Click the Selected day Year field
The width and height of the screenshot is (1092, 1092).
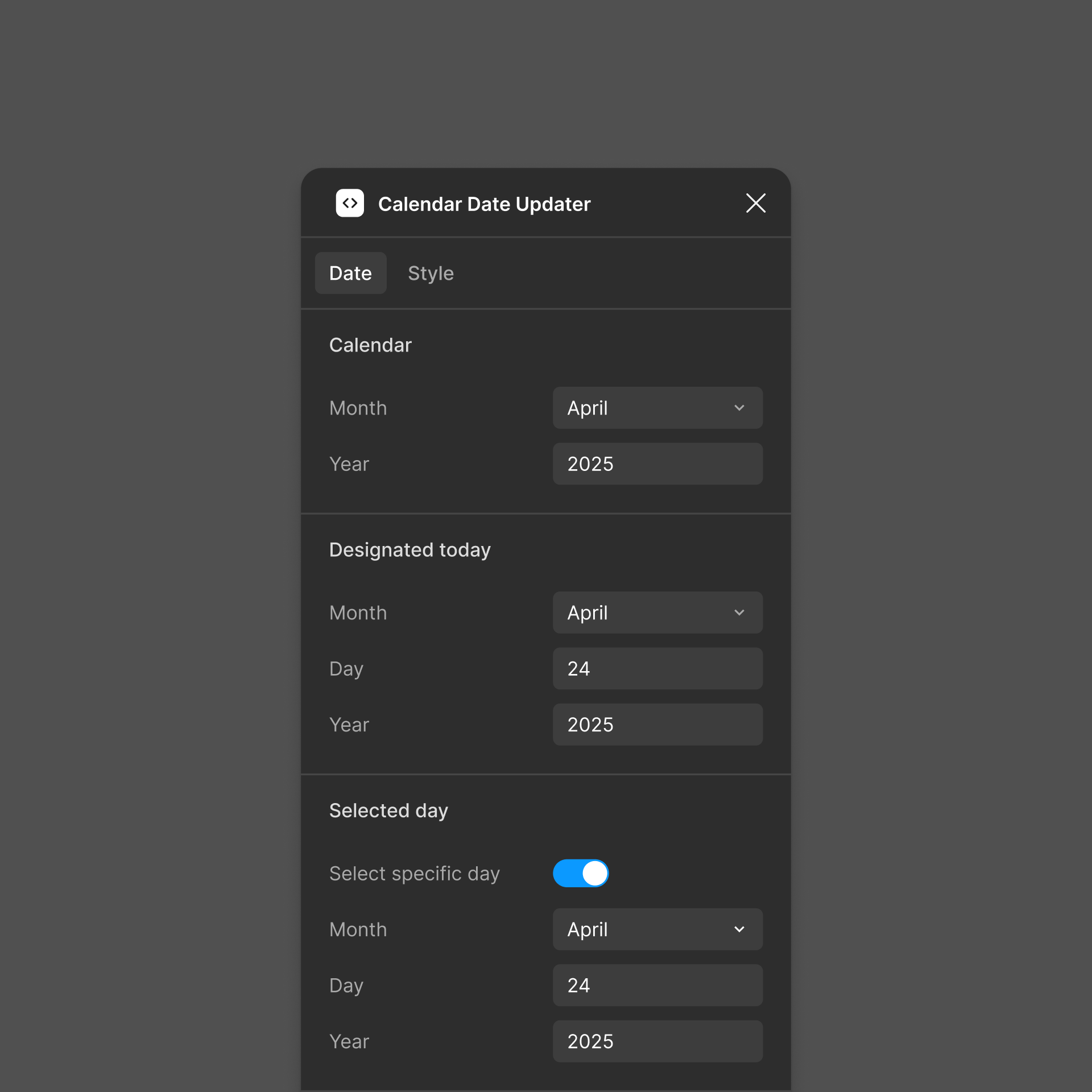coord(657,1041)
